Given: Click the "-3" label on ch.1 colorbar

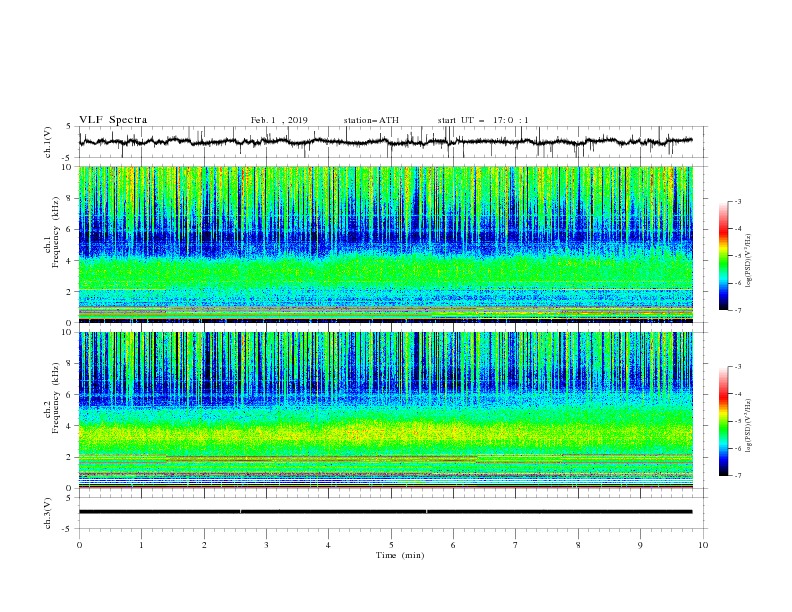Looking at the screenshot, I should pos(738,201).
